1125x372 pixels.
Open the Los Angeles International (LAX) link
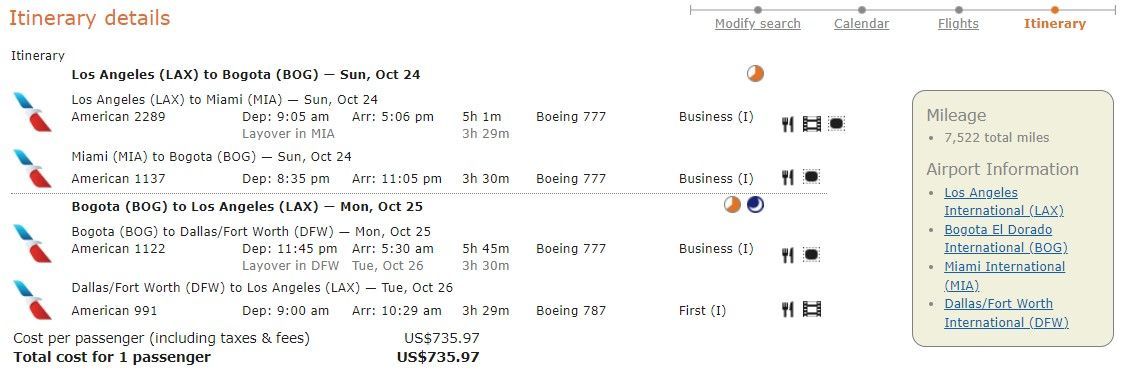(1004, 202)
